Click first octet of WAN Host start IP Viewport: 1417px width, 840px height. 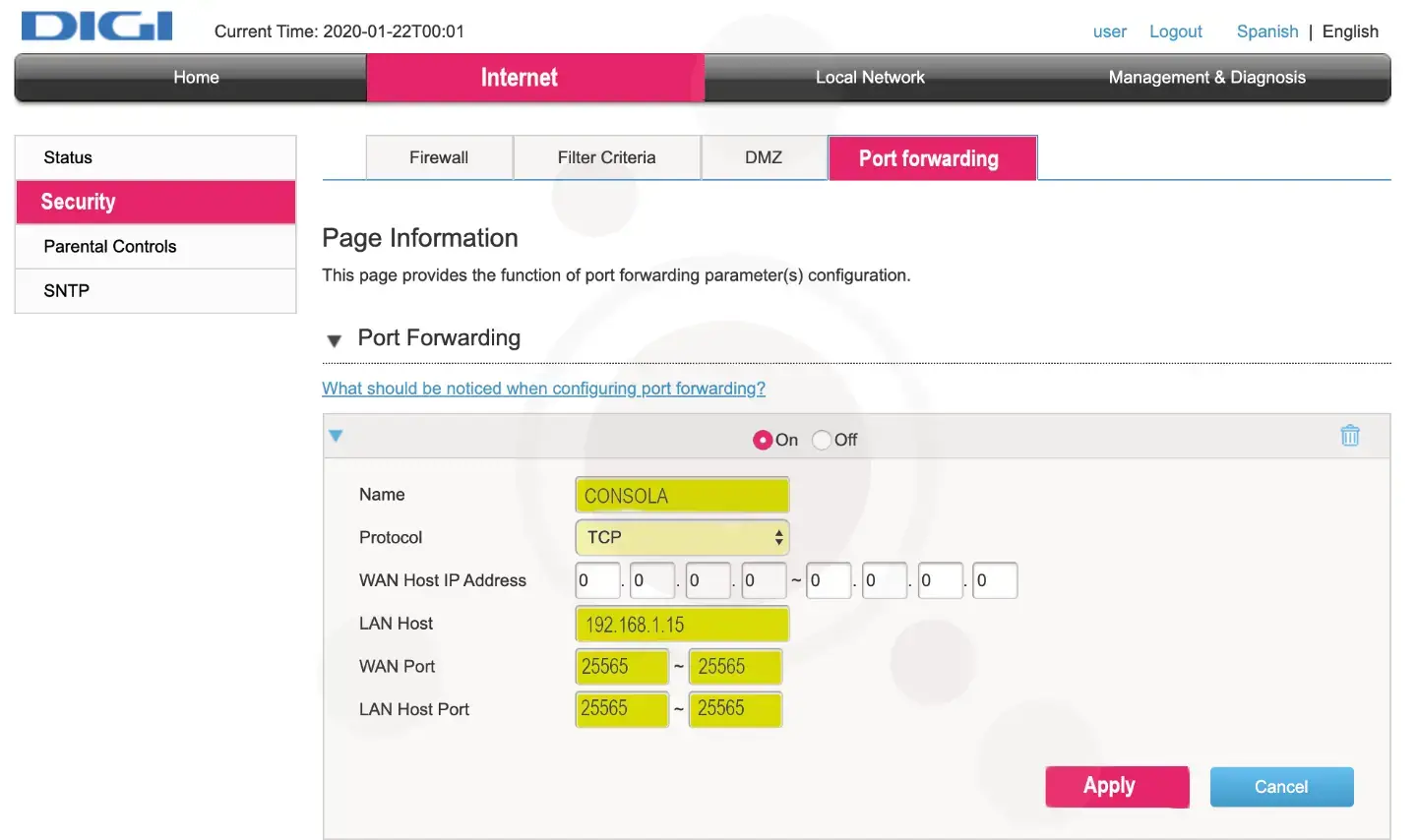pyautogui.click(x=597, y=580)
